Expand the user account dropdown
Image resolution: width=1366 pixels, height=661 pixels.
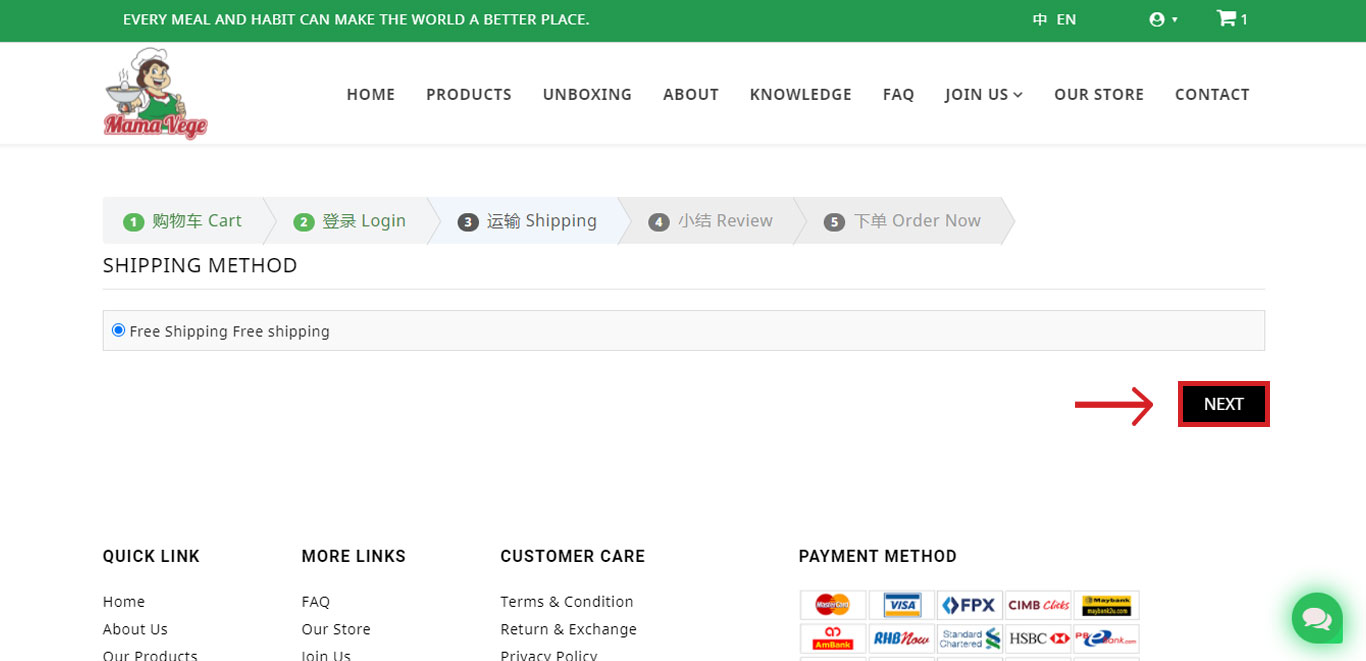tap(1163, 19)
